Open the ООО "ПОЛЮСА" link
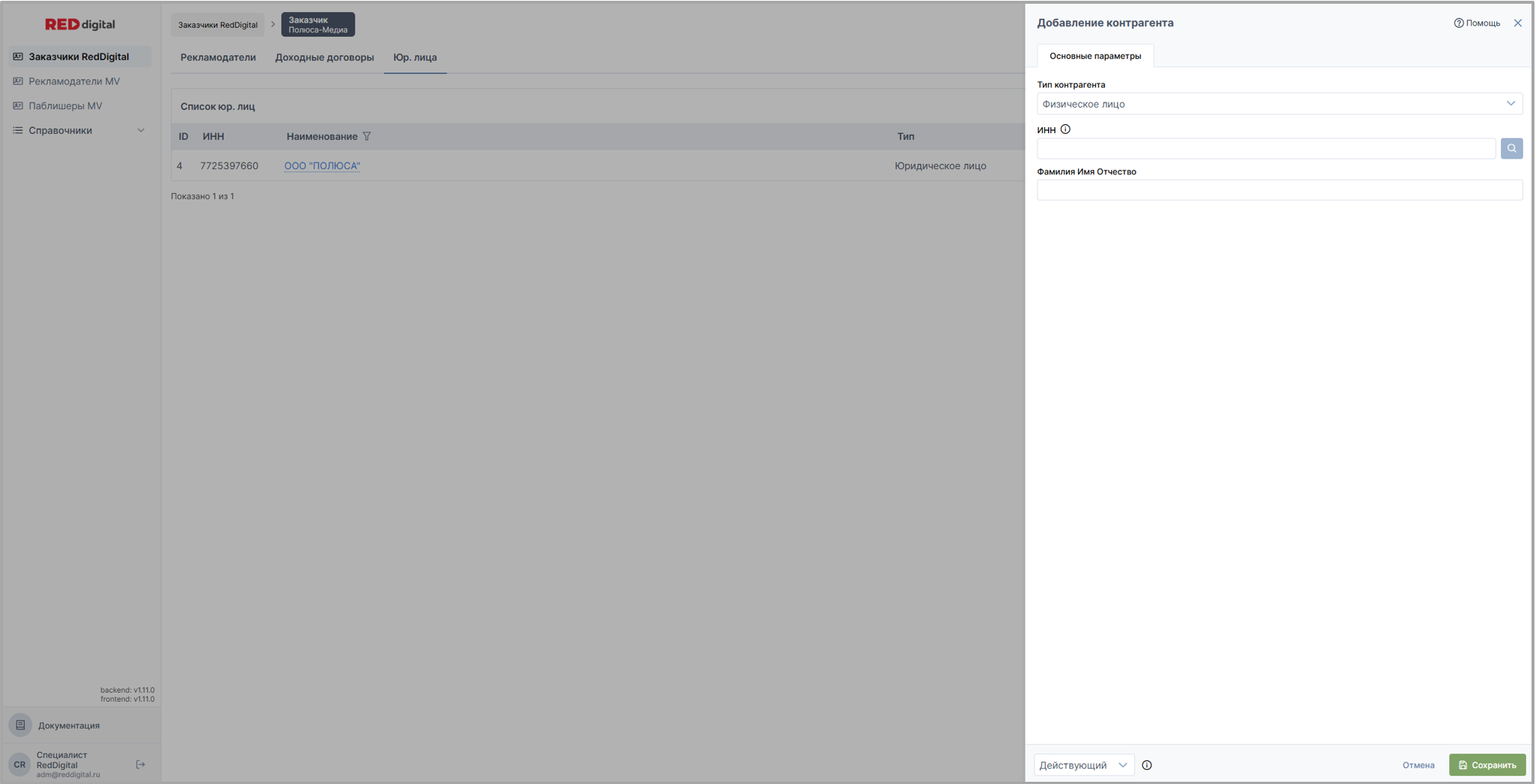 point(322,166)
